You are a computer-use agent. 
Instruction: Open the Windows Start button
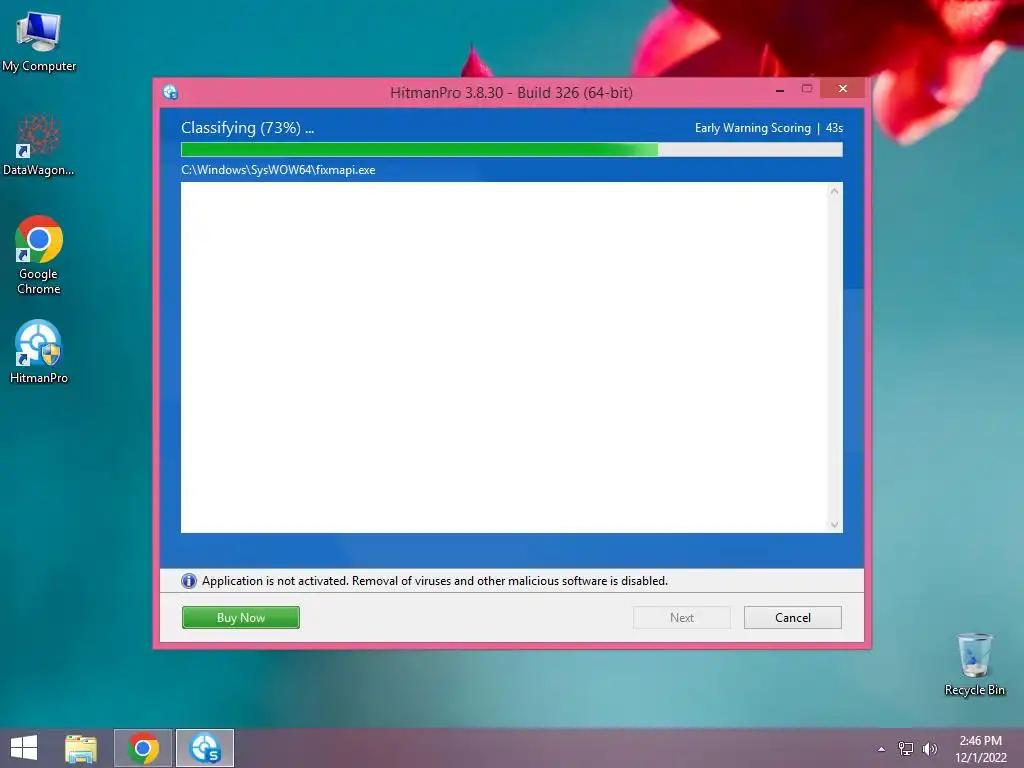(x=24, y=748)
